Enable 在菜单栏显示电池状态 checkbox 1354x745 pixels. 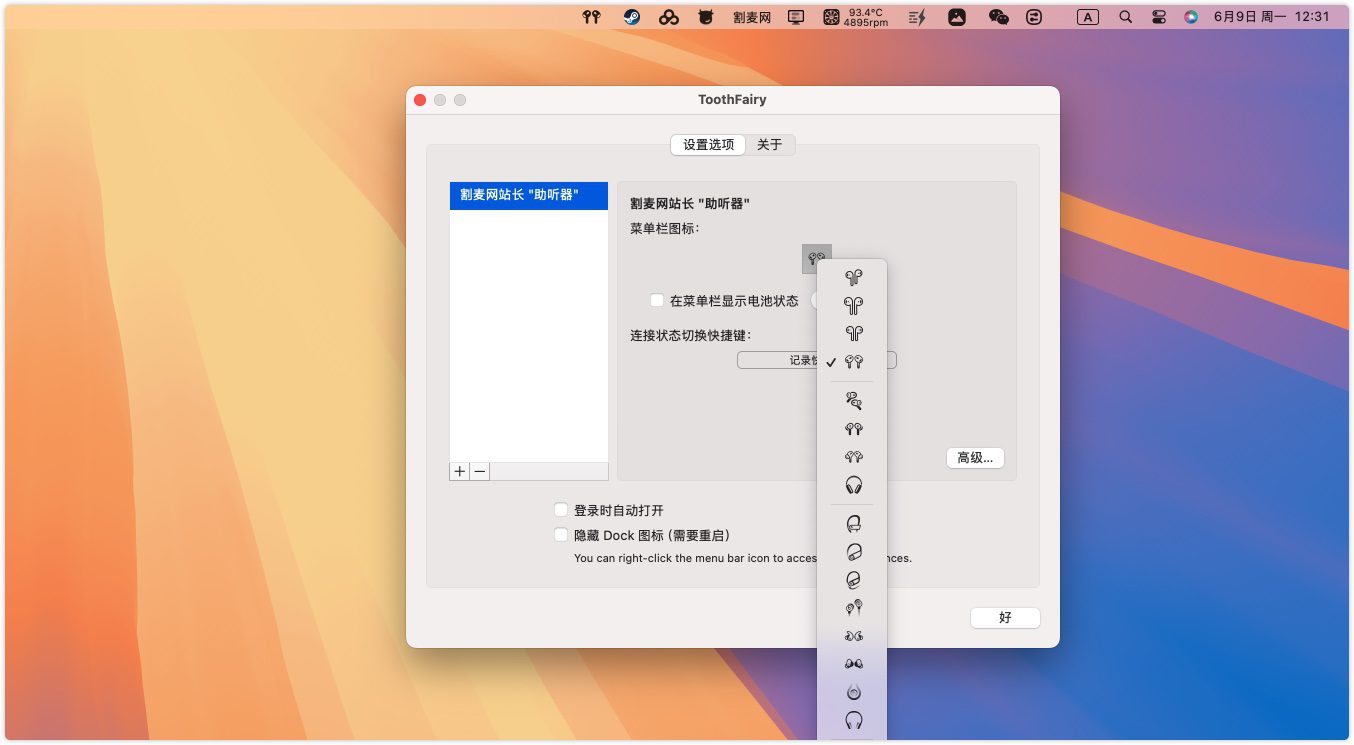pos(657,300)
